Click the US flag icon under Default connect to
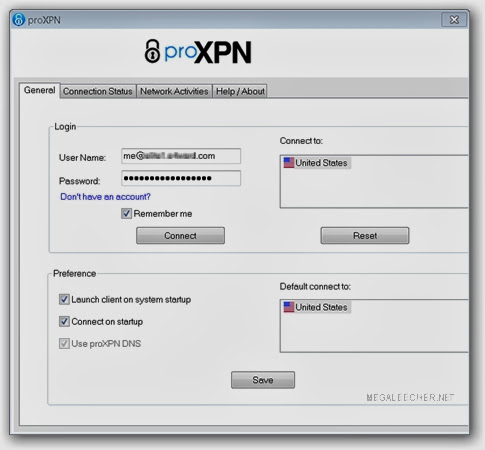Image resolution: width=485 pixels, height=450 pixels. pos(289,307)
